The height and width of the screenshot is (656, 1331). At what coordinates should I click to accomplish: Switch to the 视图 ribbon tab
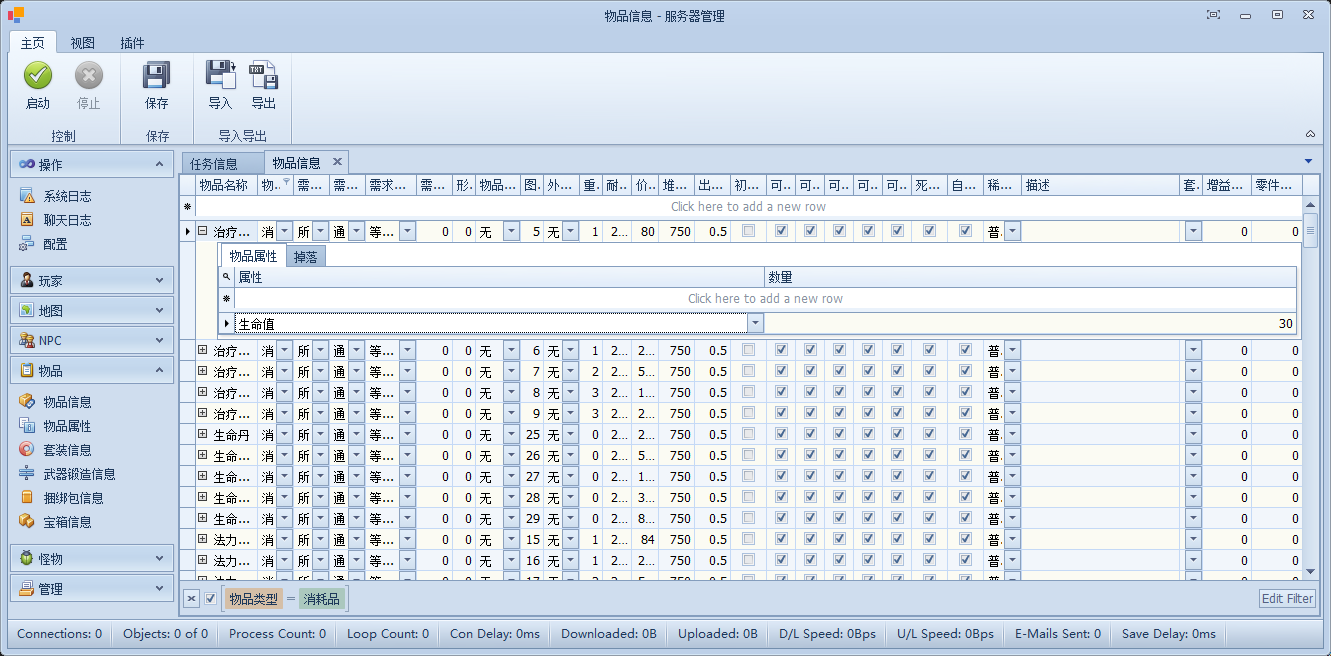(83, 43)
